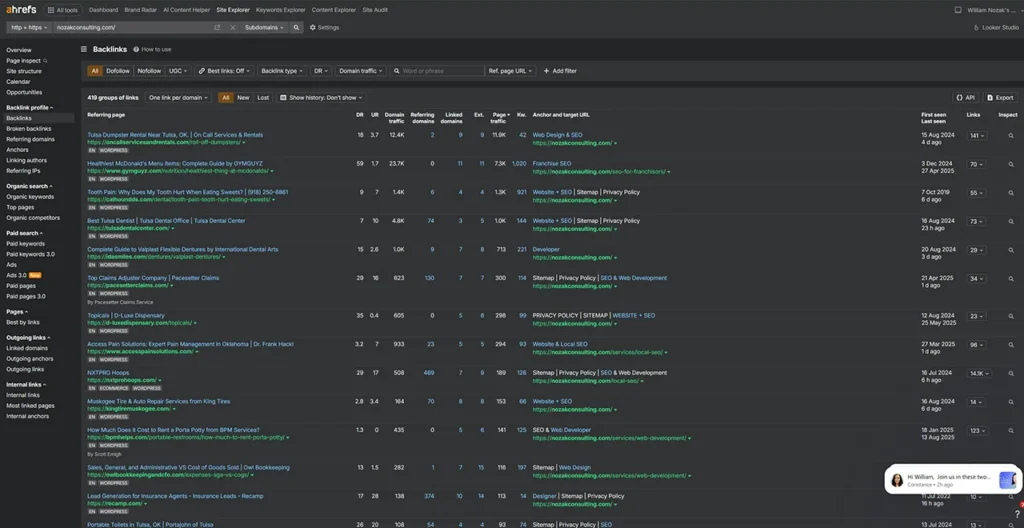
Task: Show Lost links only
Action: pyautogui.click(x=263, y=97)
